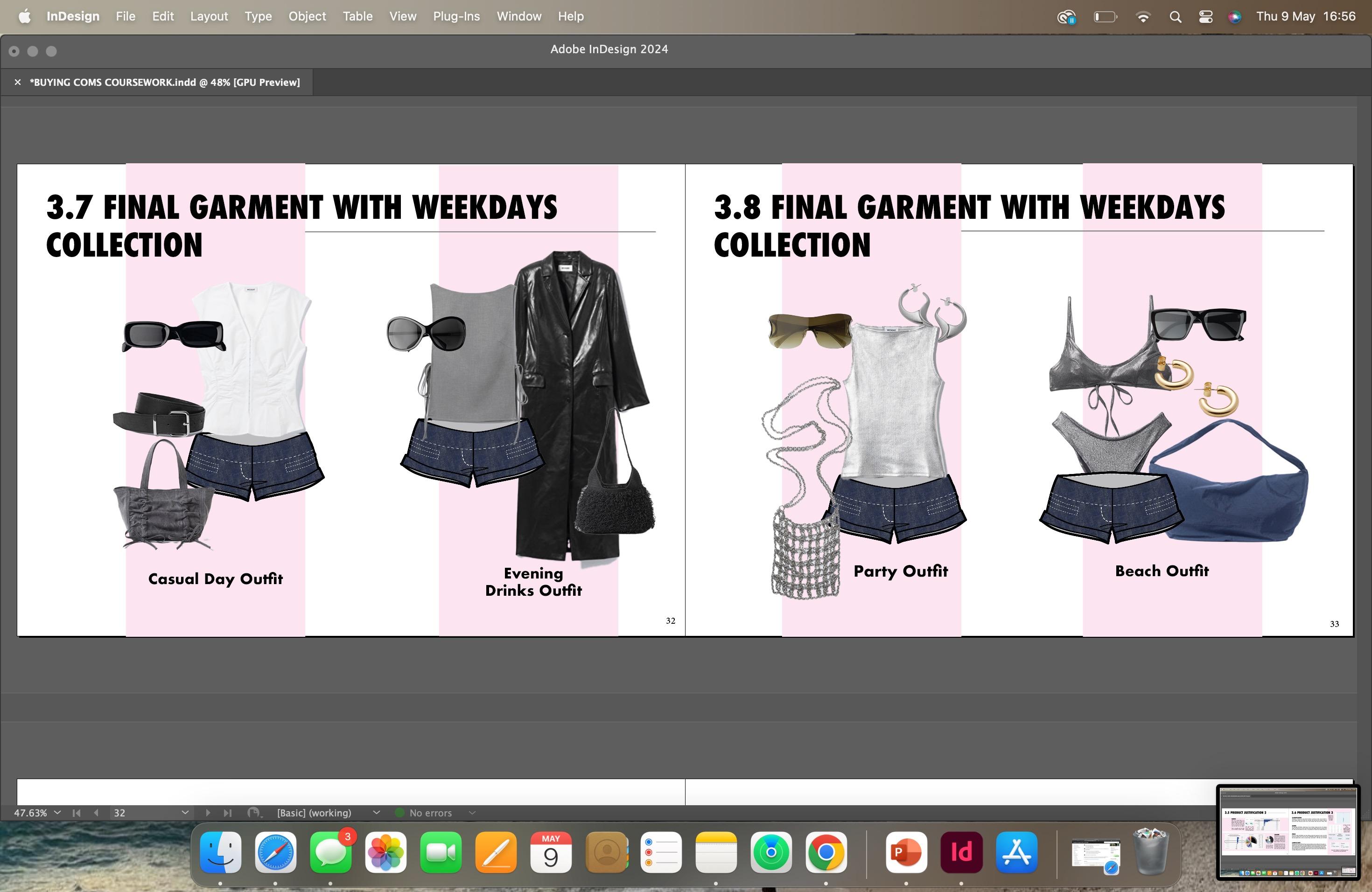This screenshot has width=1372, height=892.
Task: Open PowerPoint from the Dock
Action: point(906,852)
